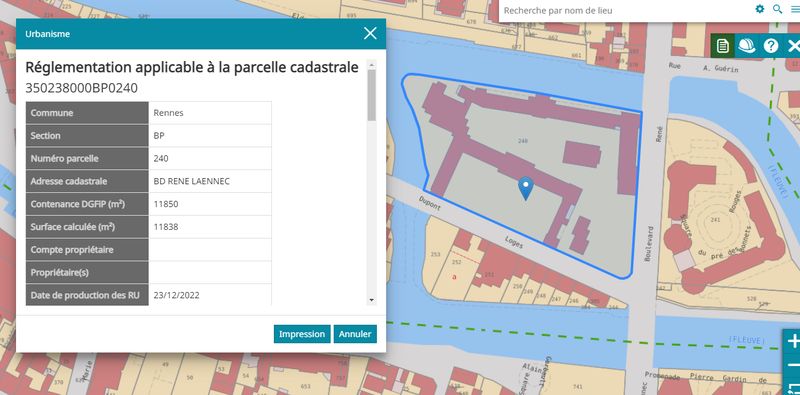
Task: Click the Section BP value cell
Action: click(210, 136)
